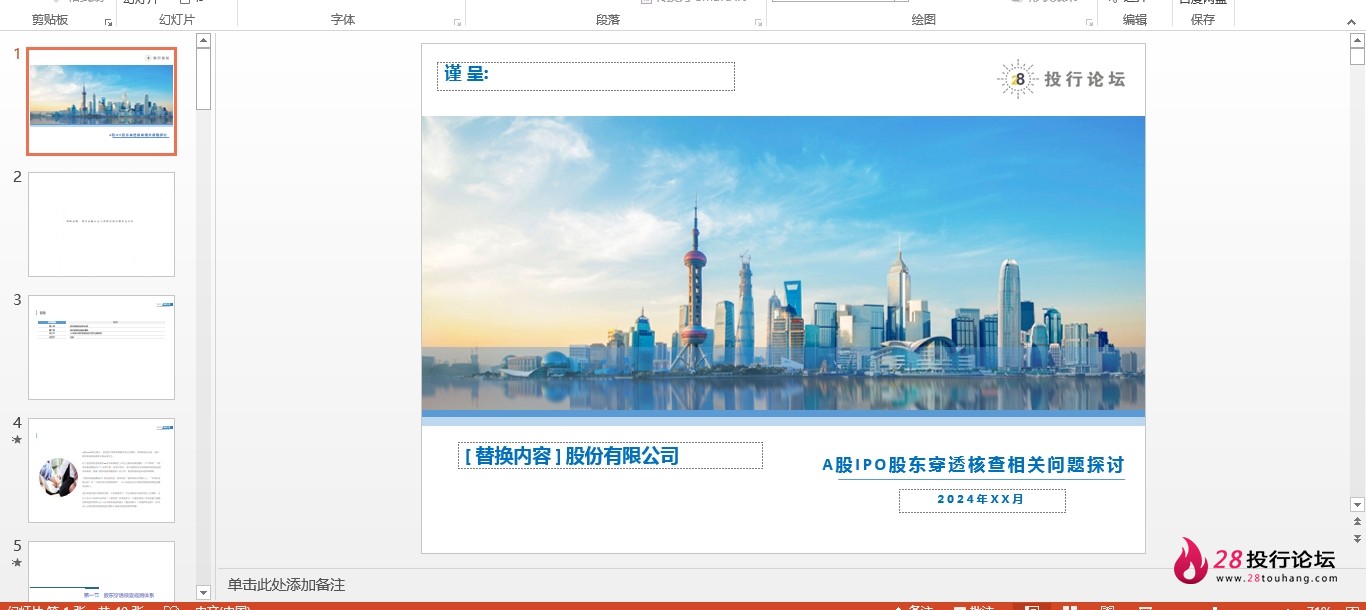Click the 2024年XX月 date box
Screen dimensions: 1366x610
pos(982,500)
